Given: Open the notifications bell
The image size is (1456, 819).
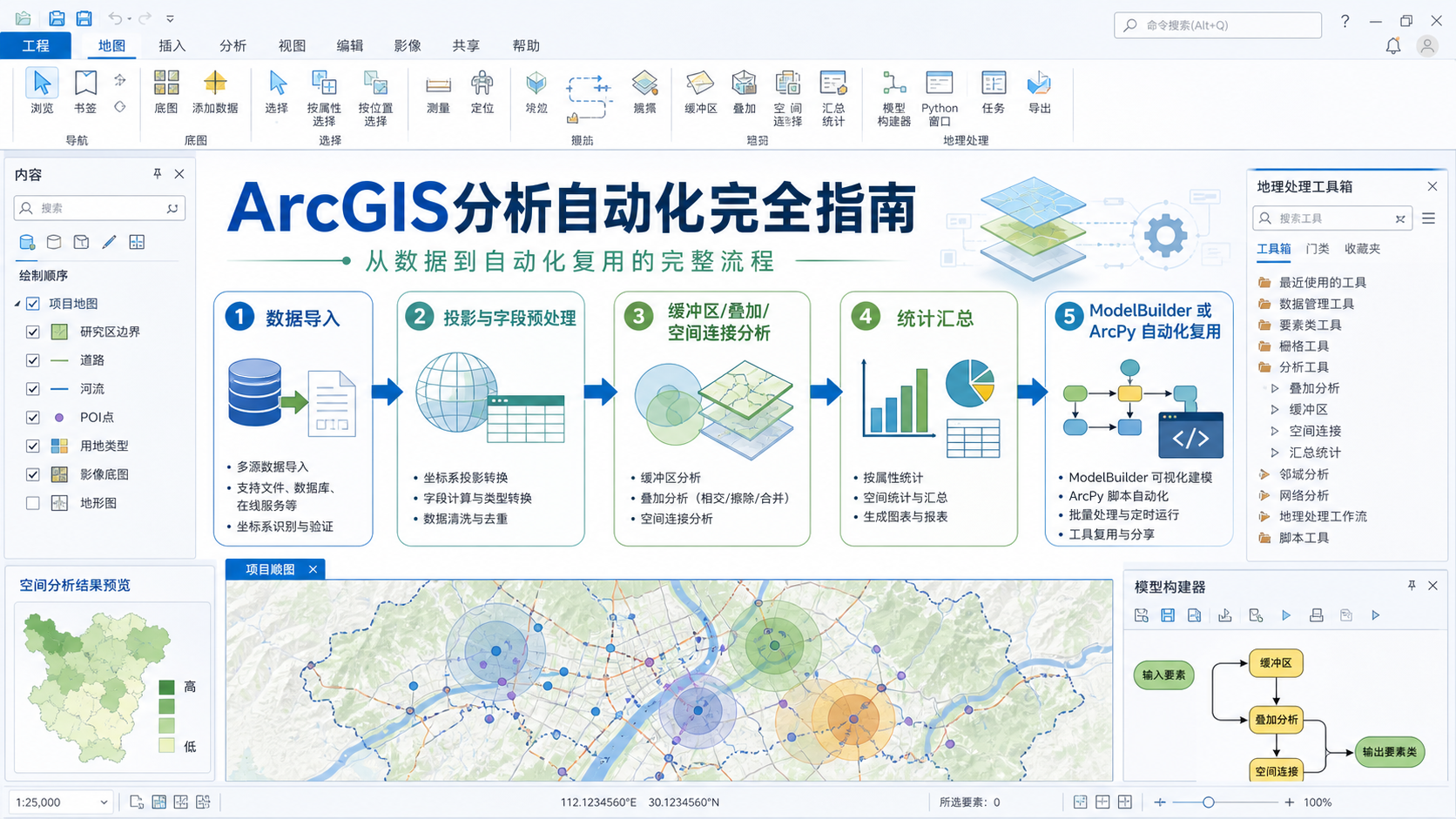Looking at the screenshot, I should 1393,46.
